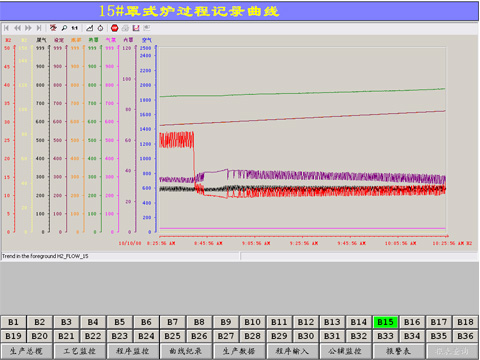This screenshot has width=480, height=360.
Task: Open the time range clock icon
Action: click(x=100, y=28)
